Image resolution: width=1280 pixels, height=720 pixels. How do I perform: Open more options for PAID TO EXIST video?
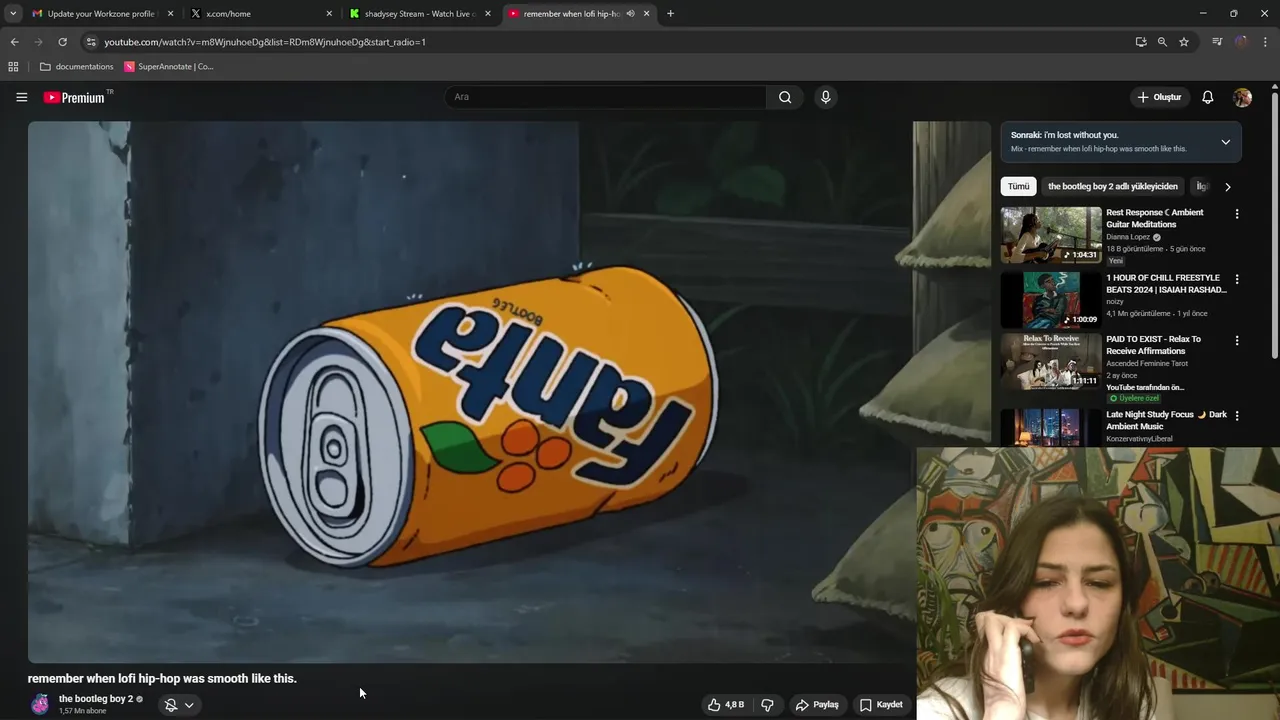point(1237,340)
